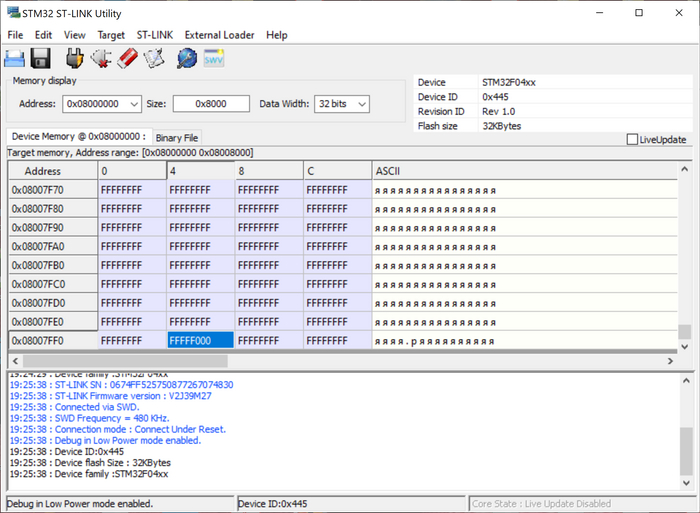Open the External Loader menu

point(219,35)
